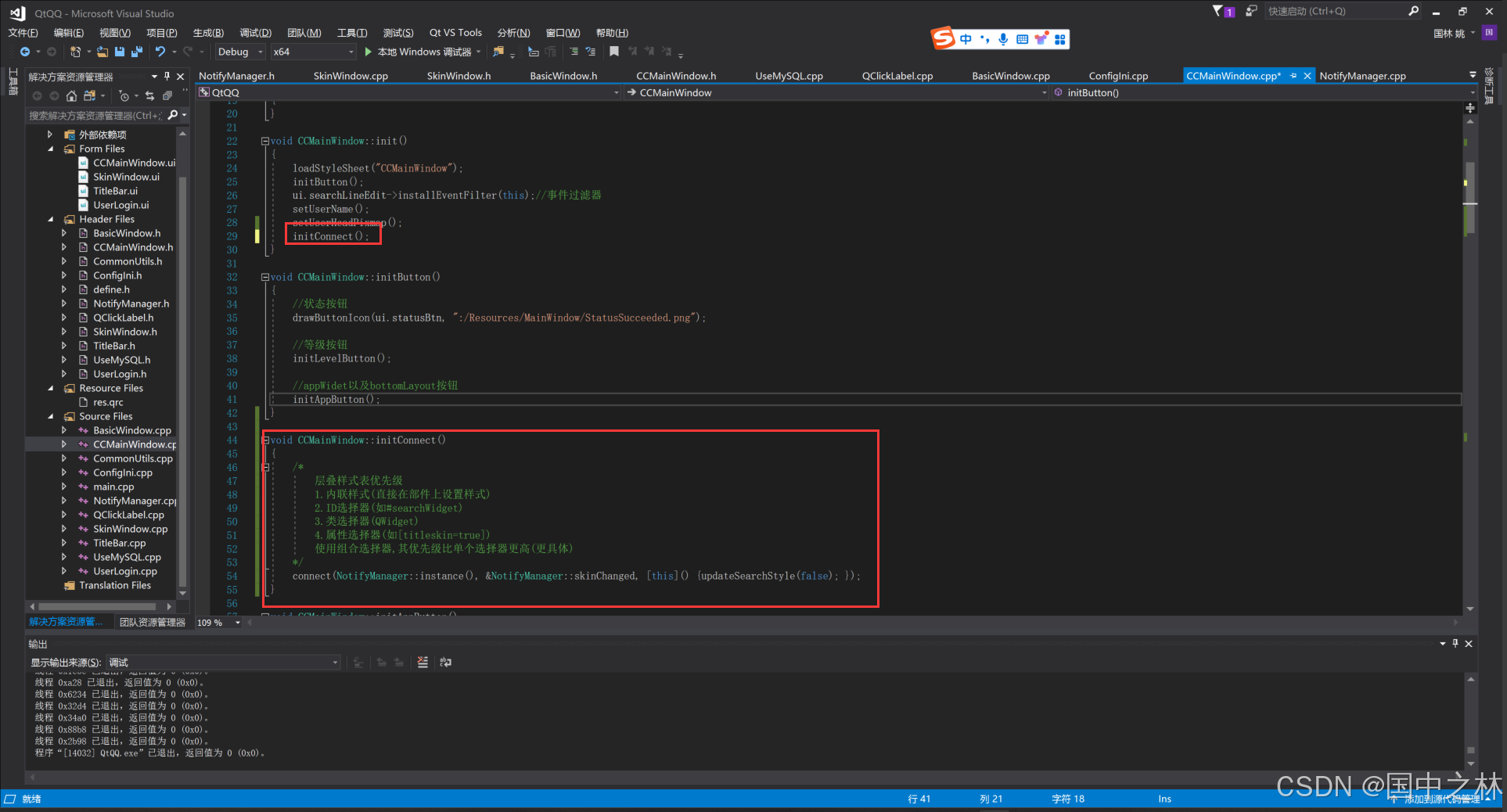Click the Solution Explorer horizontal scrollbar
Image resolution: width=1507 pixels, height=812 pixels.
click(x=97, y=606)
